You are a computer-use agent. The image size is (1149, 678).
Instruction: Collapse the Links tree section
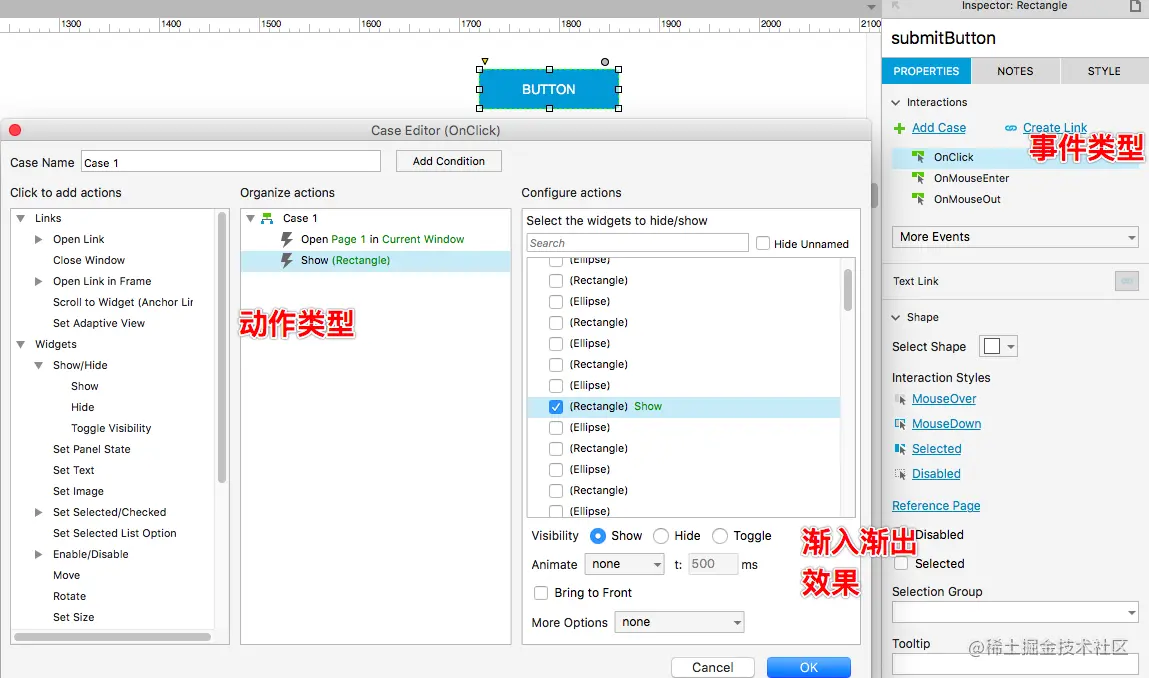click(21, 218)
